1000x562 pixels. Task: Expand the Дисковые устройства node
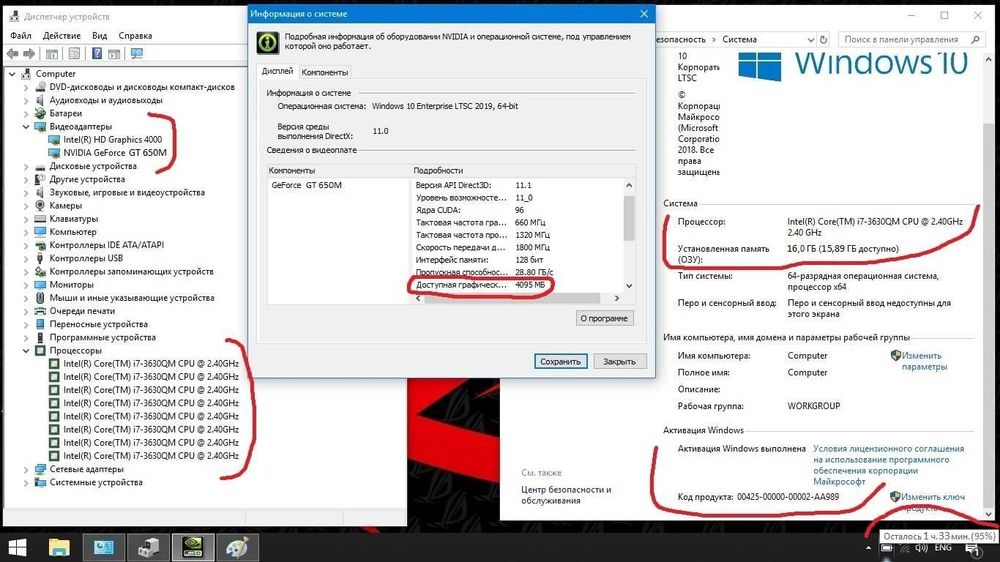[x=26, y=166]
